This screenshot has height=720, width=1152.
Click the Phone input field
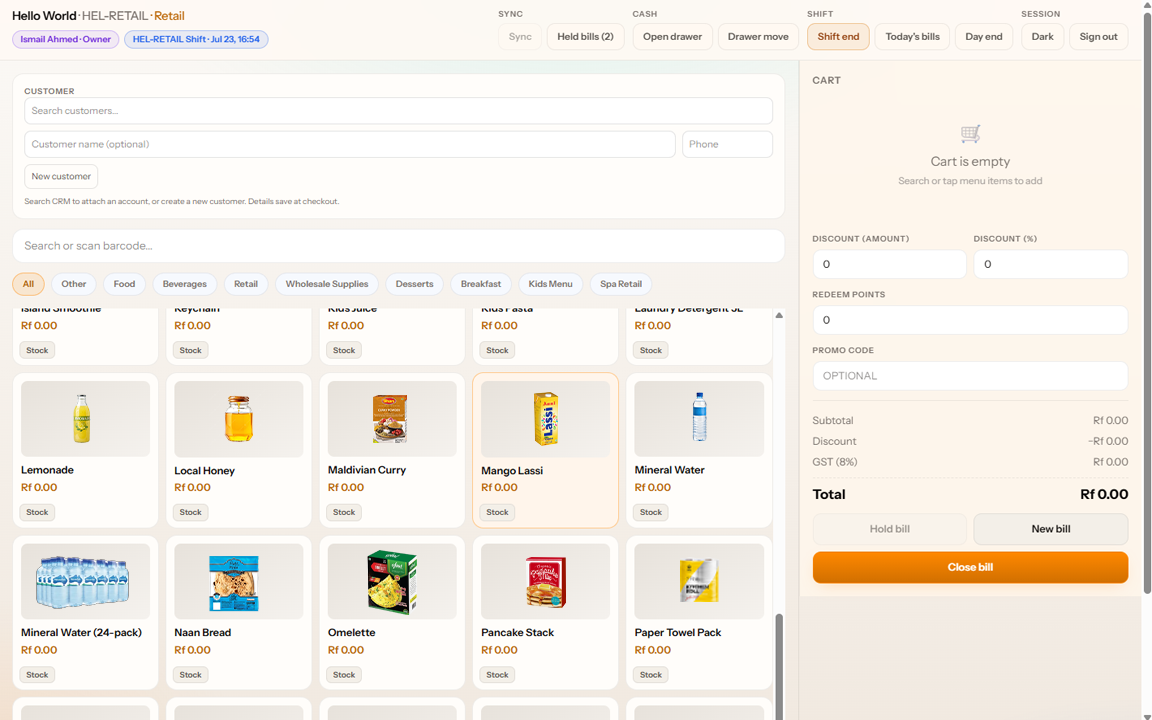(x=727, y=144)
